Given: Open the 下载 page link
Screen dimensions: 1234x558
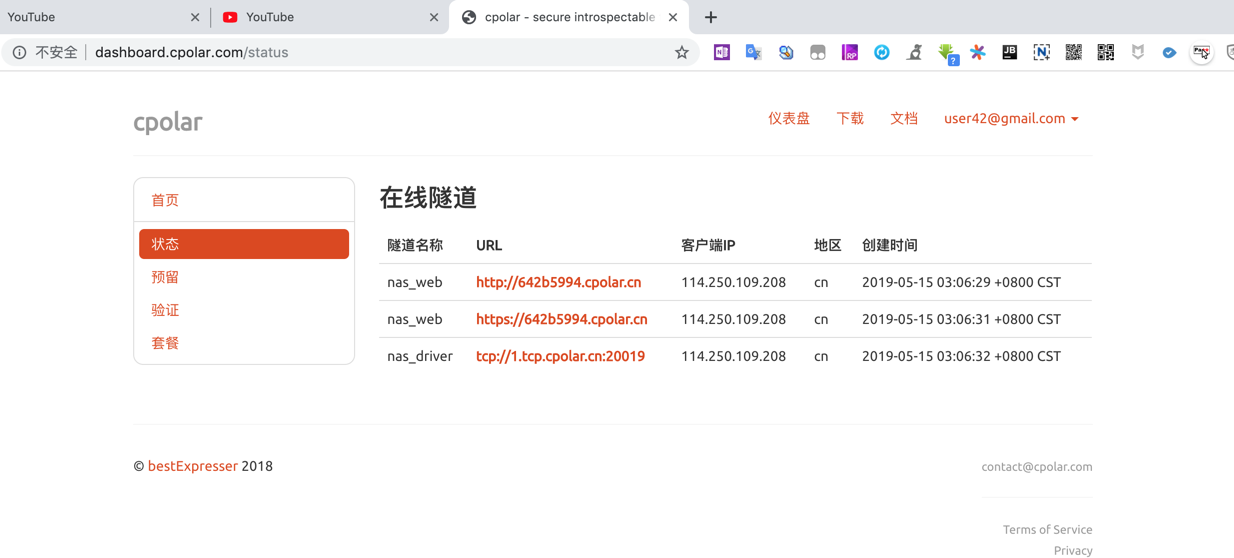Looking at the screenshot, I should pos(850,118).
